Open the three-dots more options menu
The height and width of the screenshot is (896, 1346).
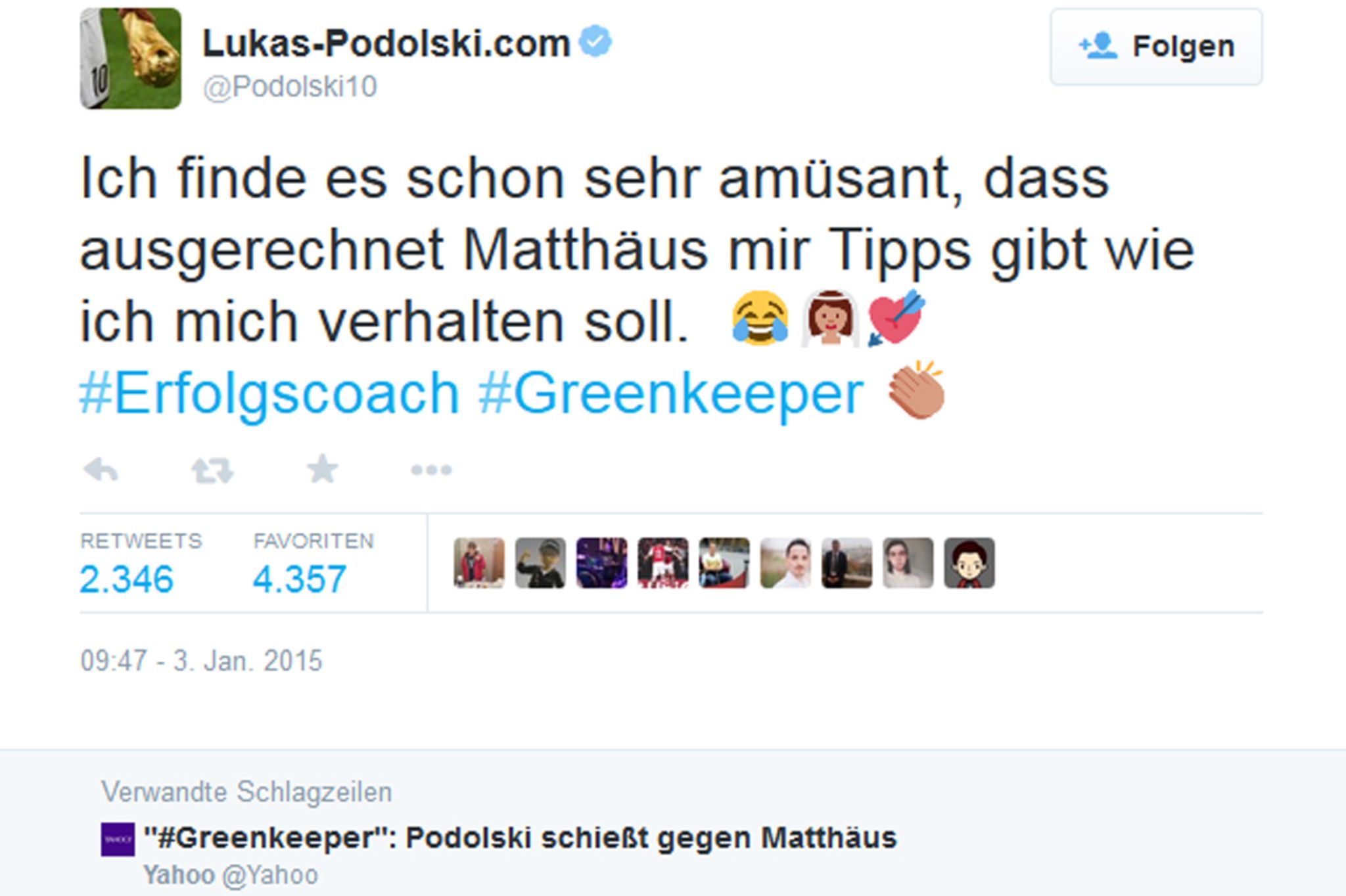(431, 470)
